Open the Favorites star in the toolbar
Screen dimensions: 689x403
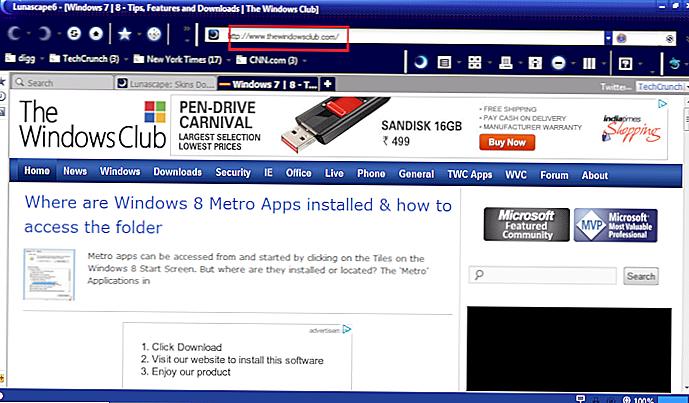[x=125, y=33]
